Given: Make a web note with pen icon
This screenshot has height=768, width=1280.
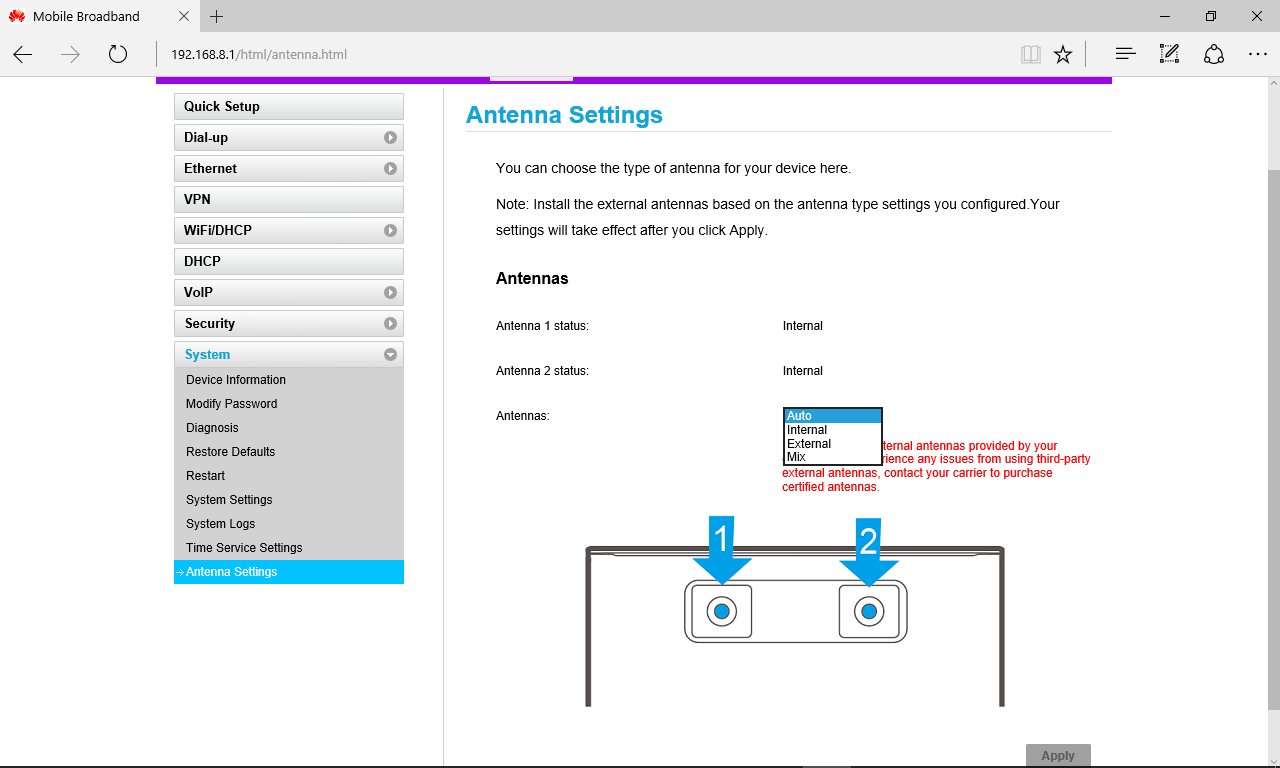Looking at the screenshot, I should tap(1169, 55).
